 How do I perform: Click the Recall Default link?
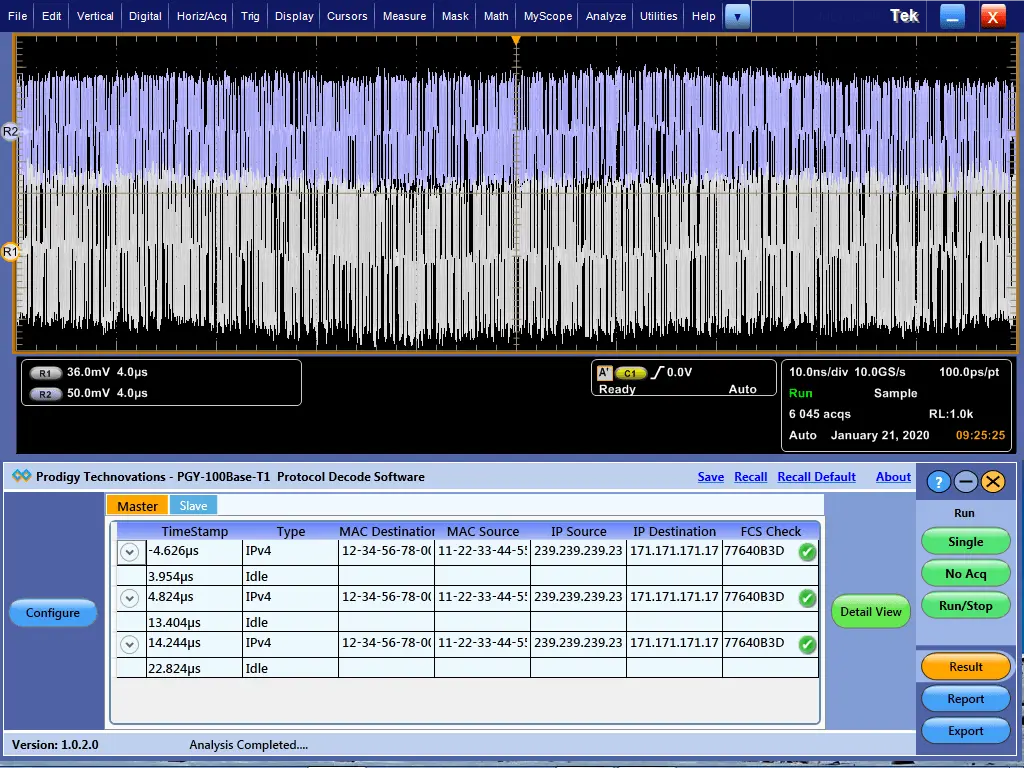[x=816, y=477]
